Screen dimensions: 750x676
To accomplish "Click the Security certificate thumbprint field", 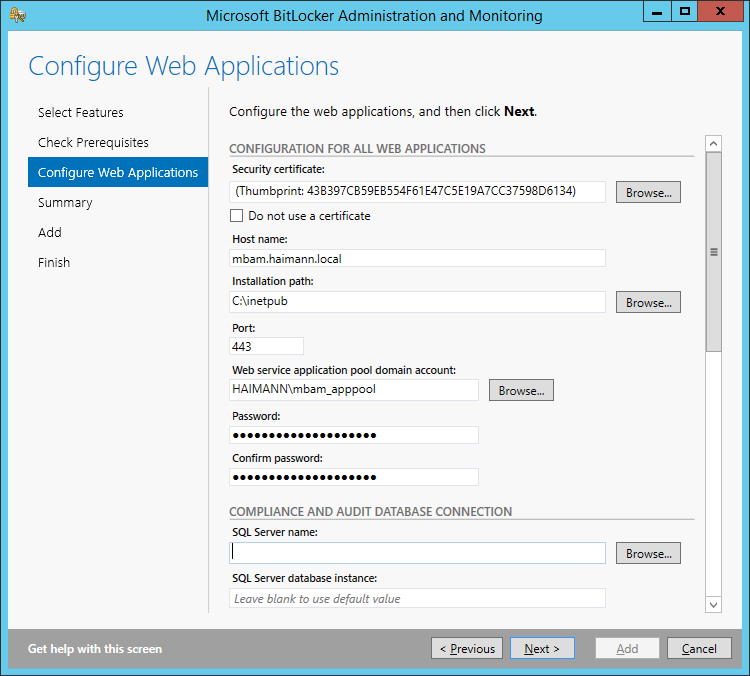I will (417, 191).
